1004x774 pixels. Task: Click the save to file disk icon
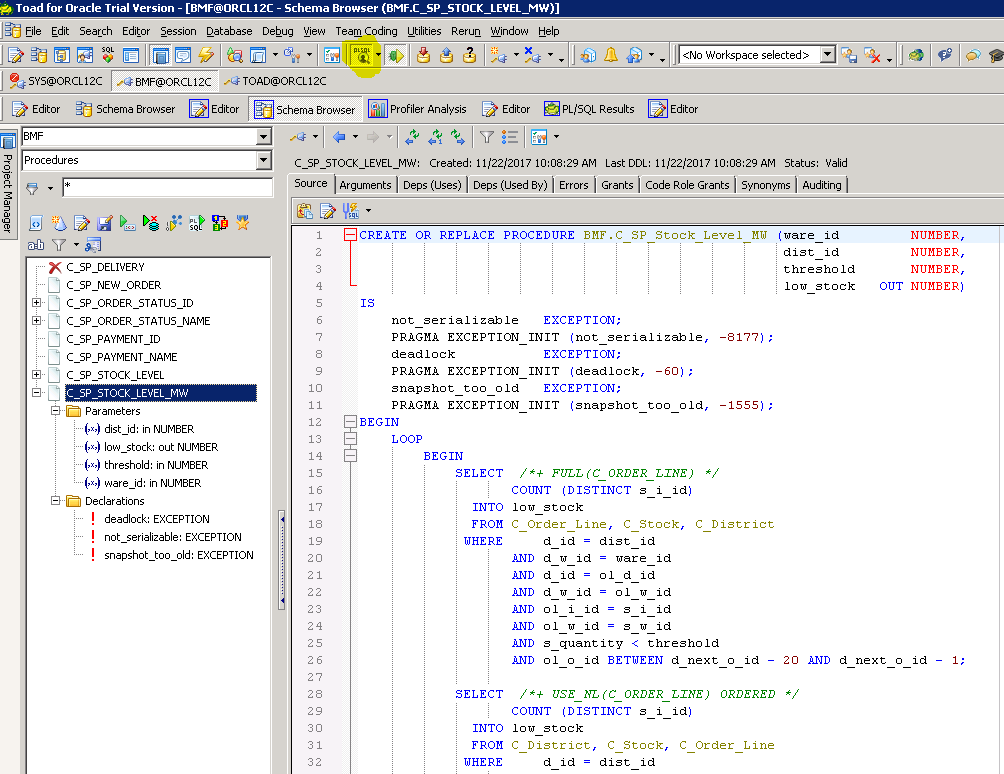pyautogui.click(x=104, y=222)
